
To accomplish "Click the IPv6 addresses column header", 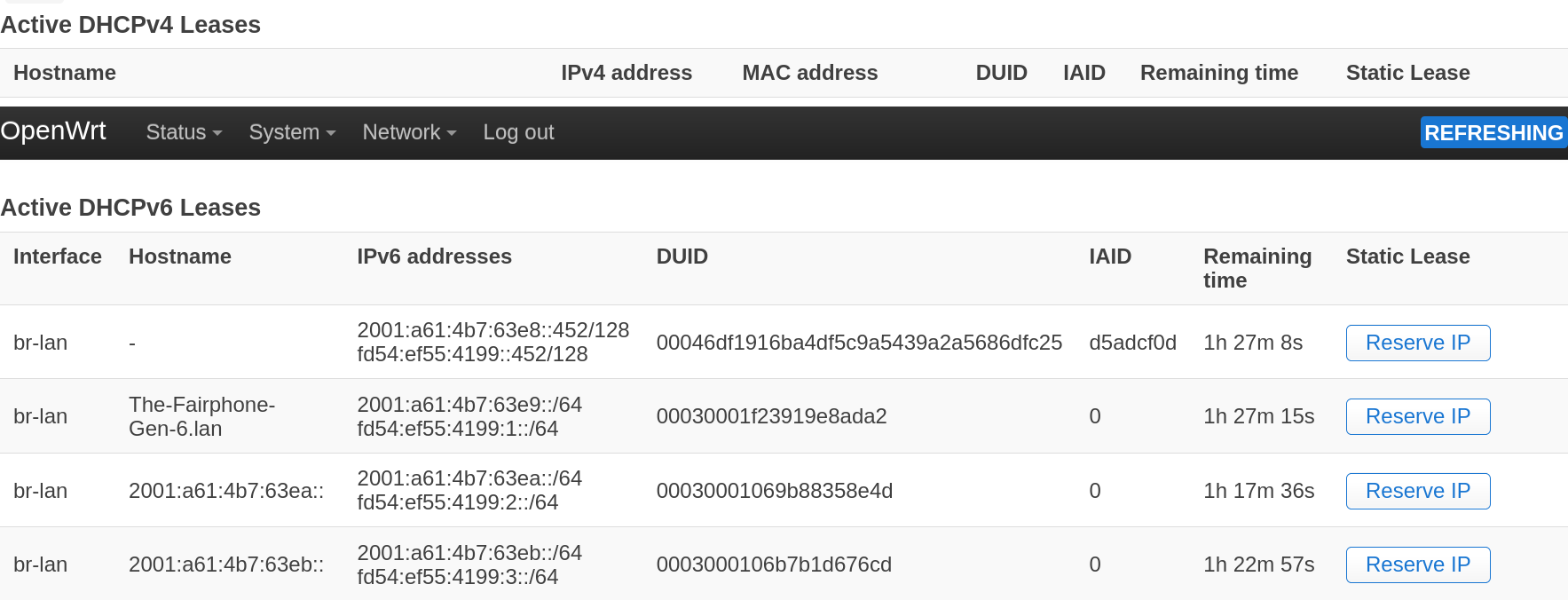I will 434,257.
